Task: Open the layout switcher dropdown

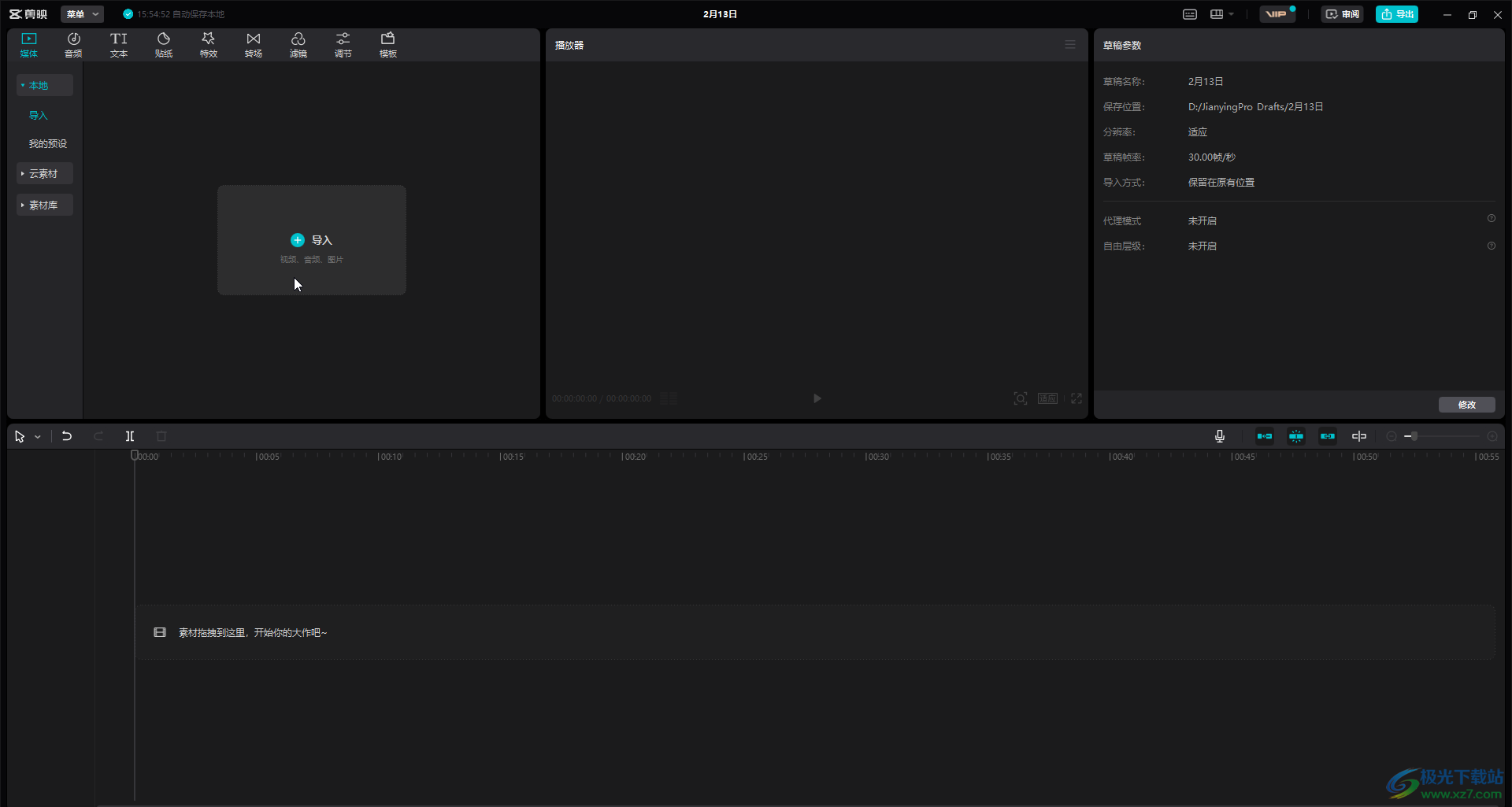Action: (x=1222, y=14)
